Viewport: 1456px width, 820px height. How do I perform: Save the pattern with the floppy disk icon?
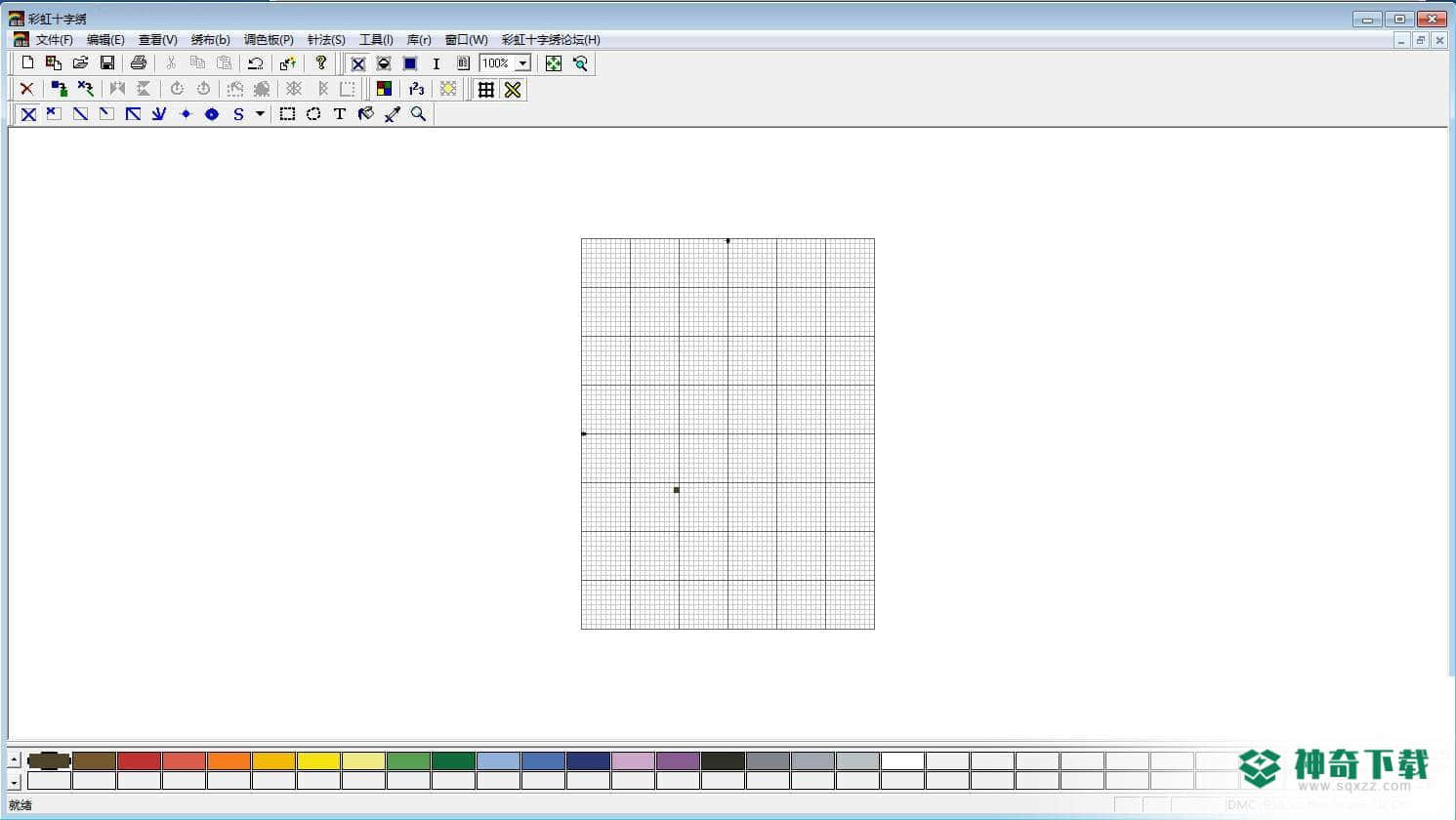pyautogui.click(x=107, y=63)
